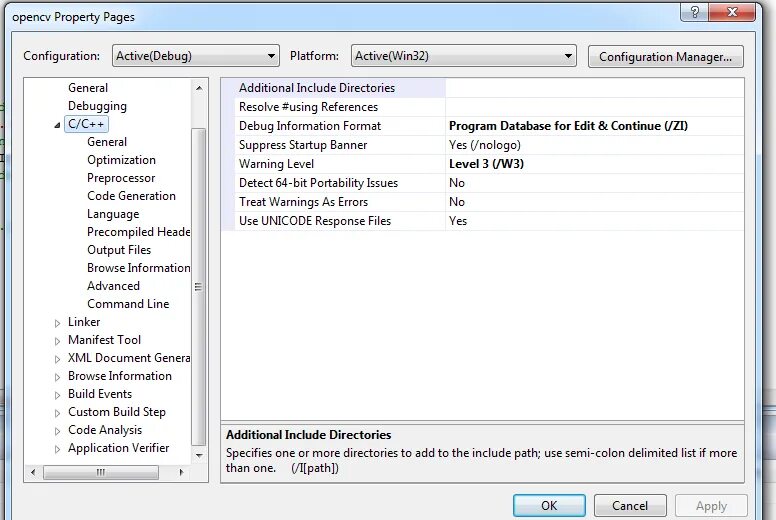Image resolution: width=776 pixels, height=520 pixels.
Task: Expand the XML Document Generator node
Action: pyautogui.click(x=57, y=359)
